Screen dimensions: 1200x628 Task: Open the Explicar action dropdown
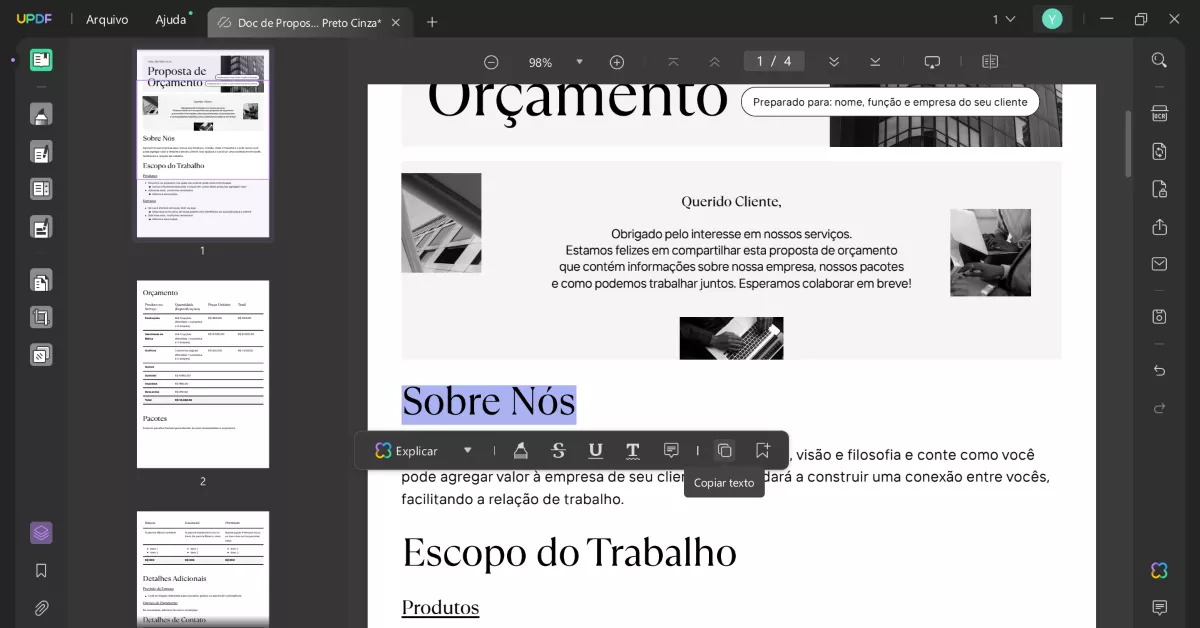466,450
